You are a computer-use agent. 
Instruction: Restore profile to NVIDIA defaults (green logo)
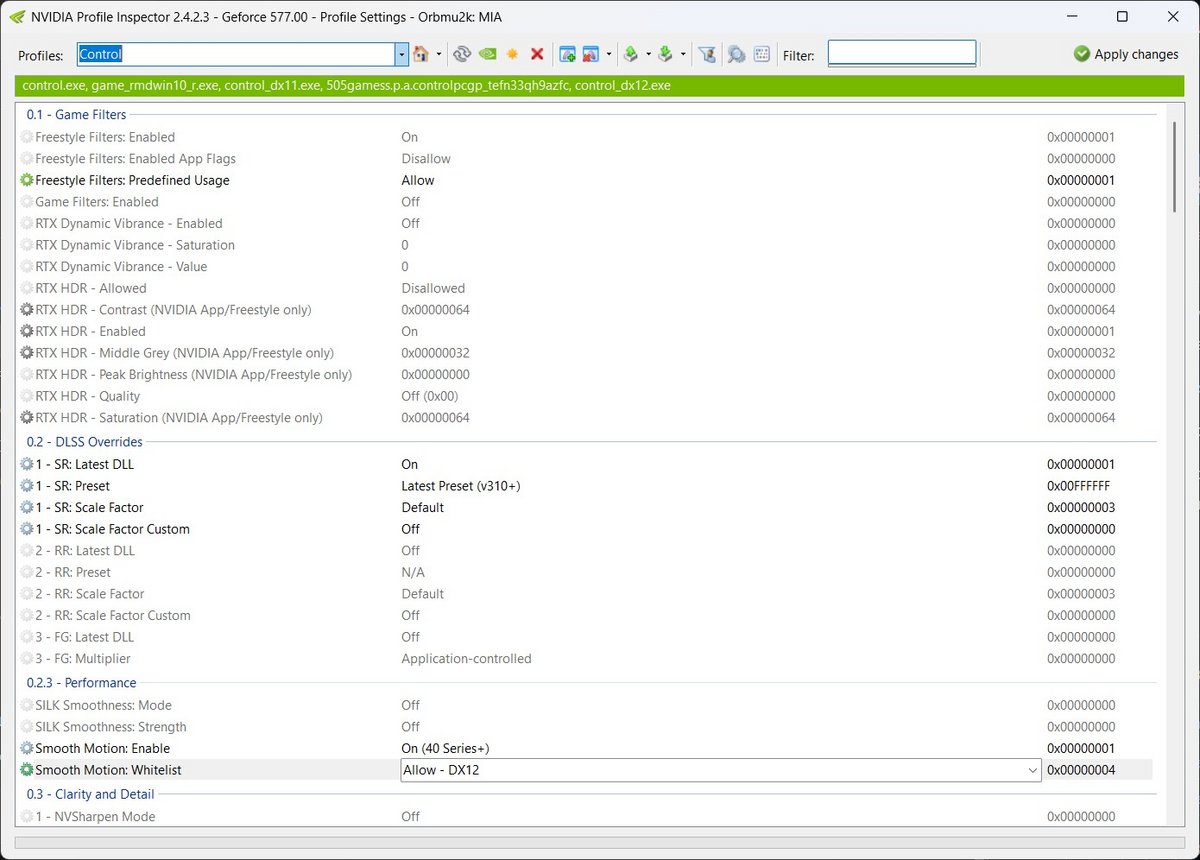point(487,54)
